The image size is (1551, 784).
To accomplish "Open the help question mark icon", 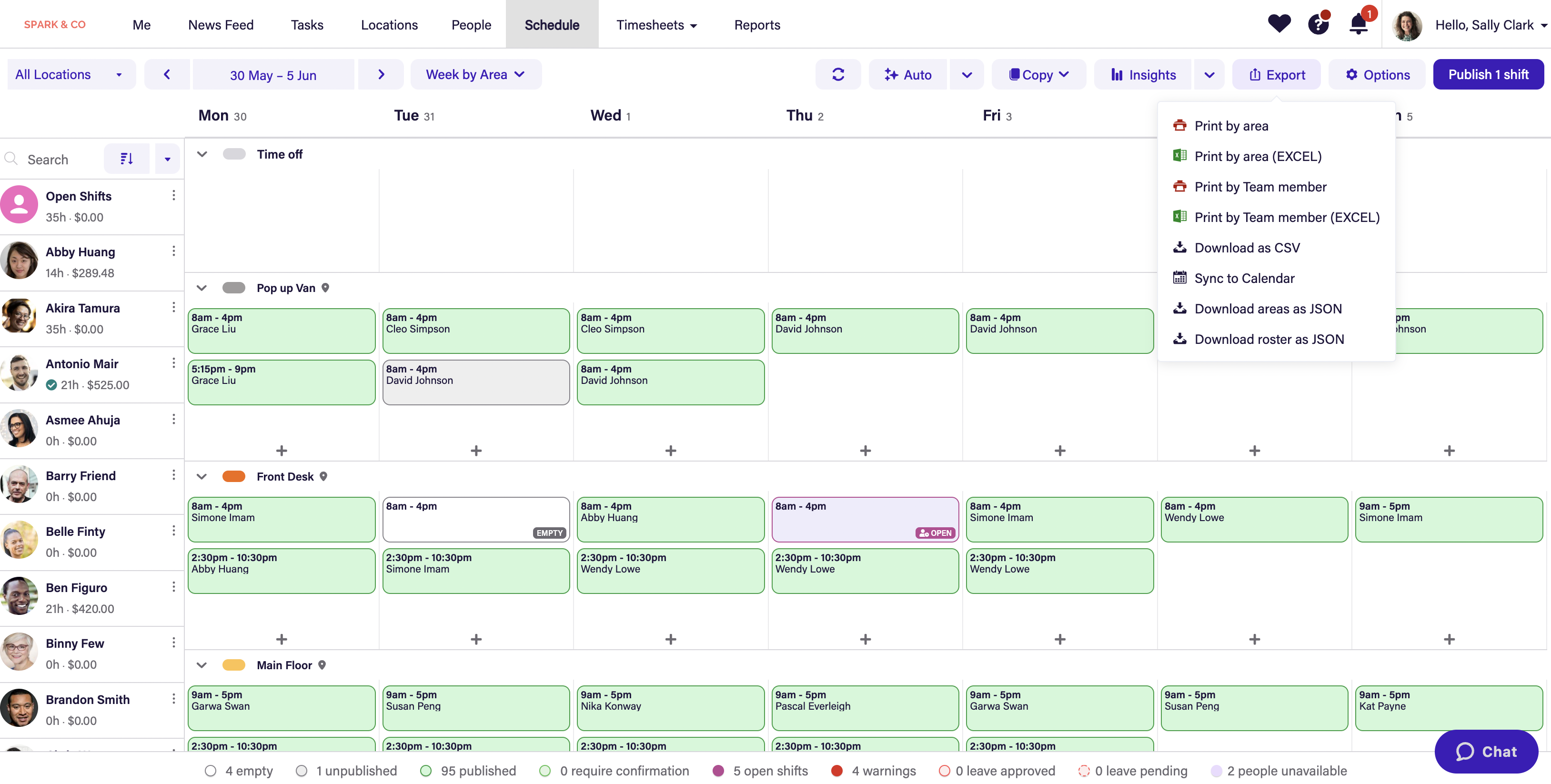I will tap(1318, 24).
